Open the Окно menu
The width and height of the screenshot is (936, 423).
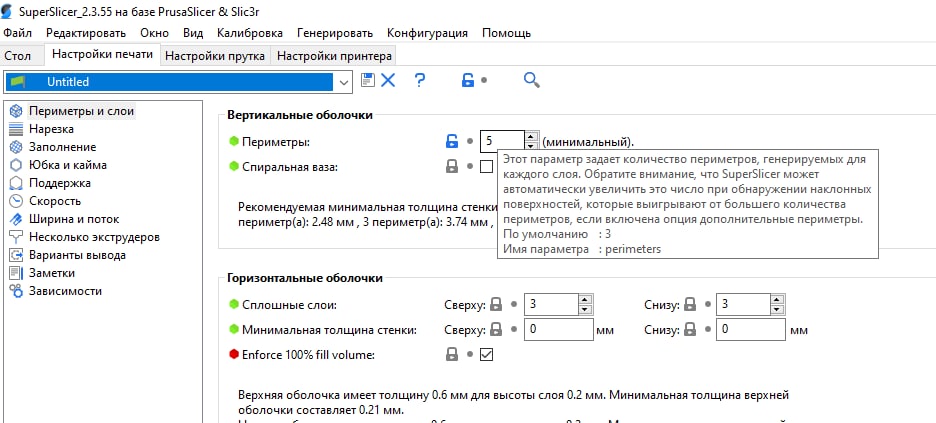point(155,33)
